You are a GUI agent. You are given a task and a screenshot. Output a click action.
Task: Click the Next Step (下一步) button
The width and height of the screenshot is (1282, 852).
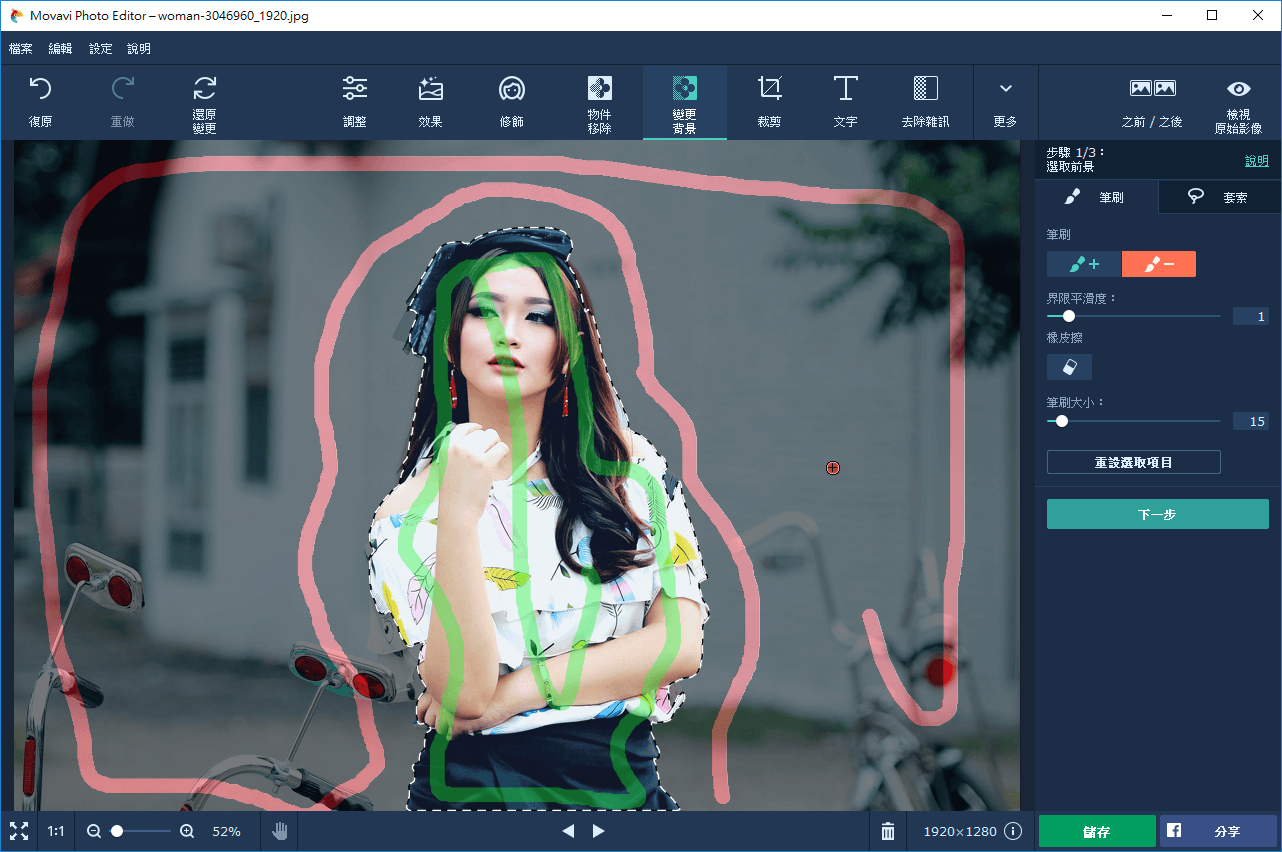pyautogui.click(x=1157, y=514)
